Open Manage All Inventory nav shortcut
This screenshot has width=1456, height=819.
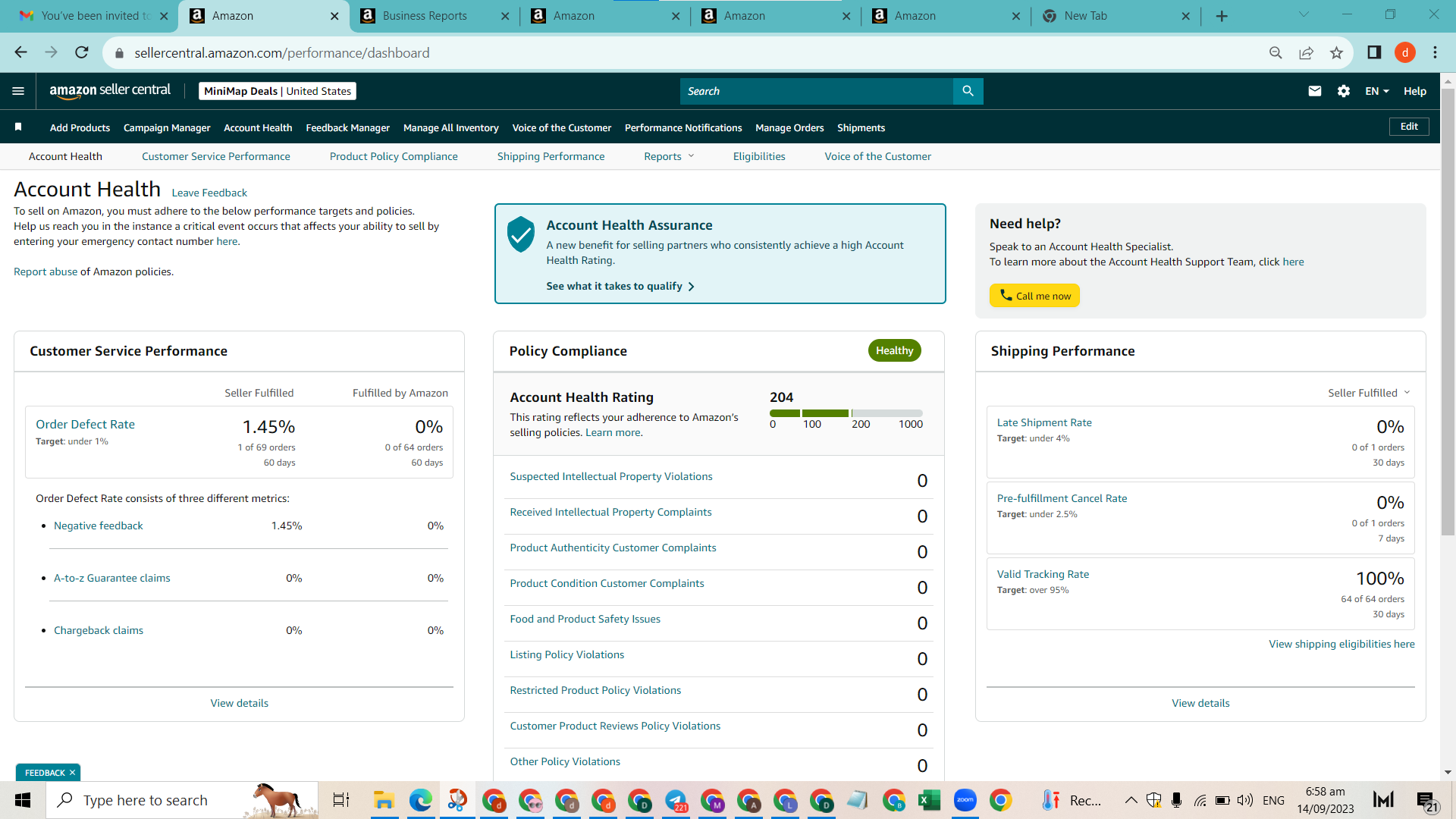pos(451,127)
